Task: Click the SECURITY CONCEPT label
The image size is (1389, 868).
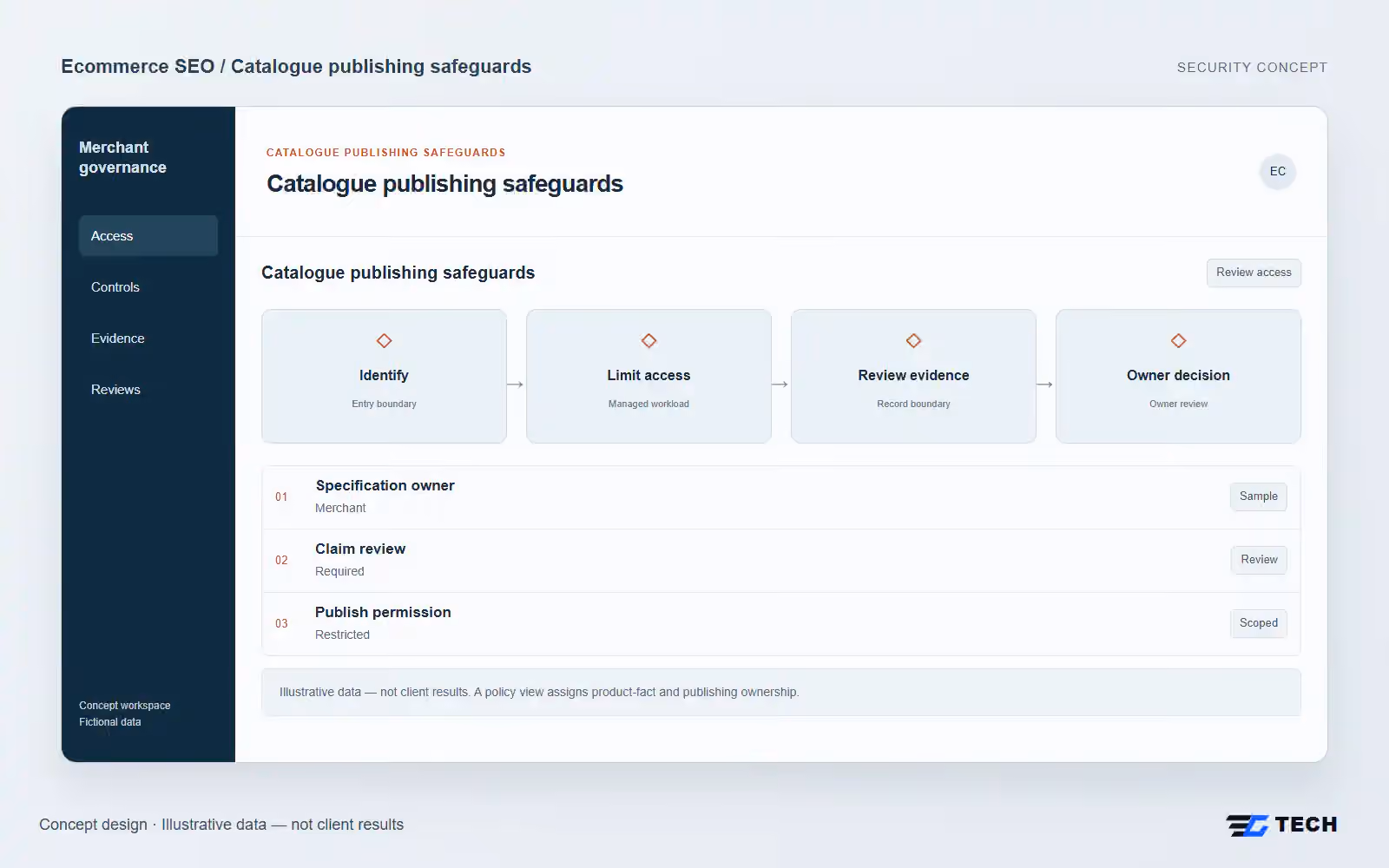Action: (x=1252, y=68)
